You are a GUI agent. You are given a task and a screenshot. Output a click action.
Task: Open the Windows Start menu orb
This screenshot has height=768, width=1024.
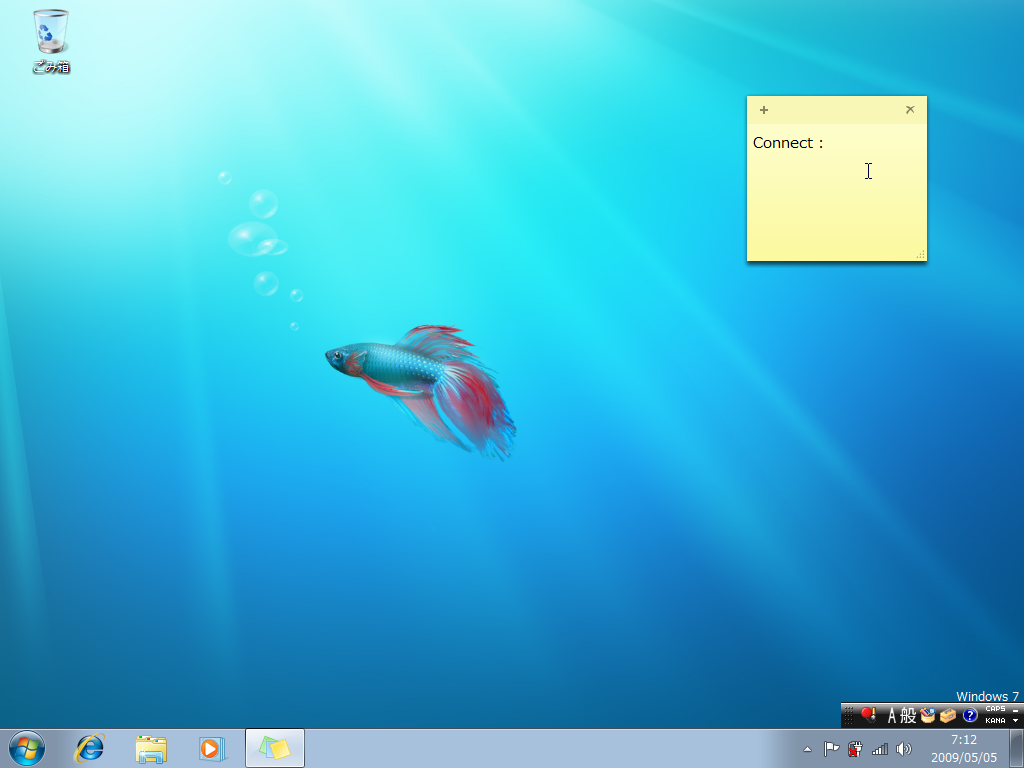(27, 748)
